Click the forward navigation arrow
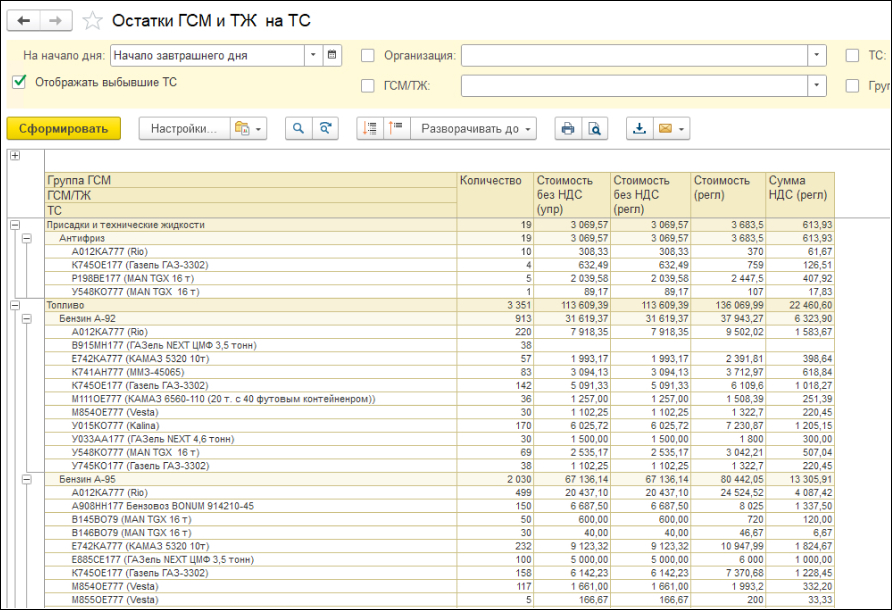Viewport: 892px width, 610px height. 55,20
